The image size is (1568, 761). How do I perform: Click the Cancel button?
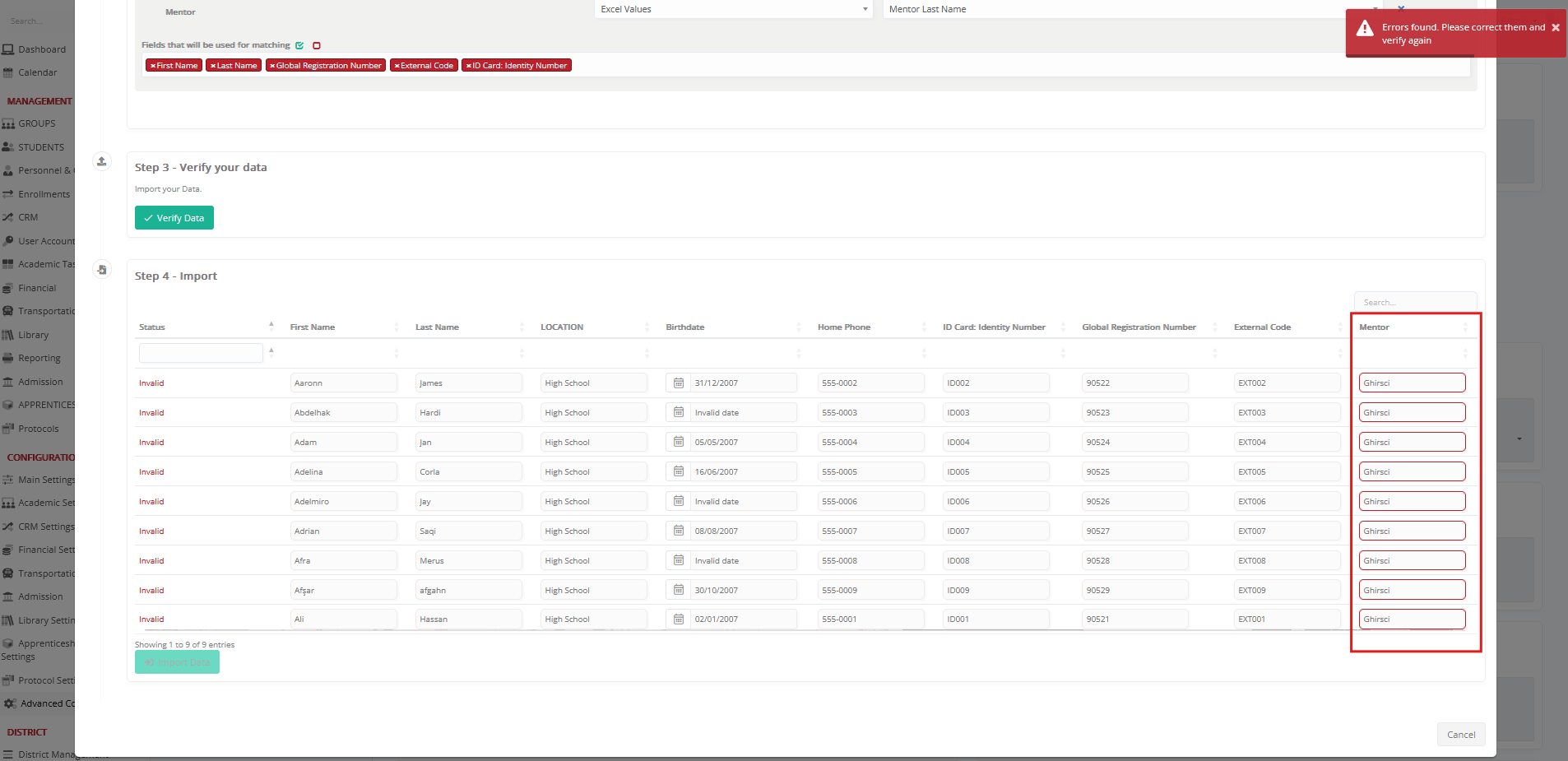click(1460, 735)
